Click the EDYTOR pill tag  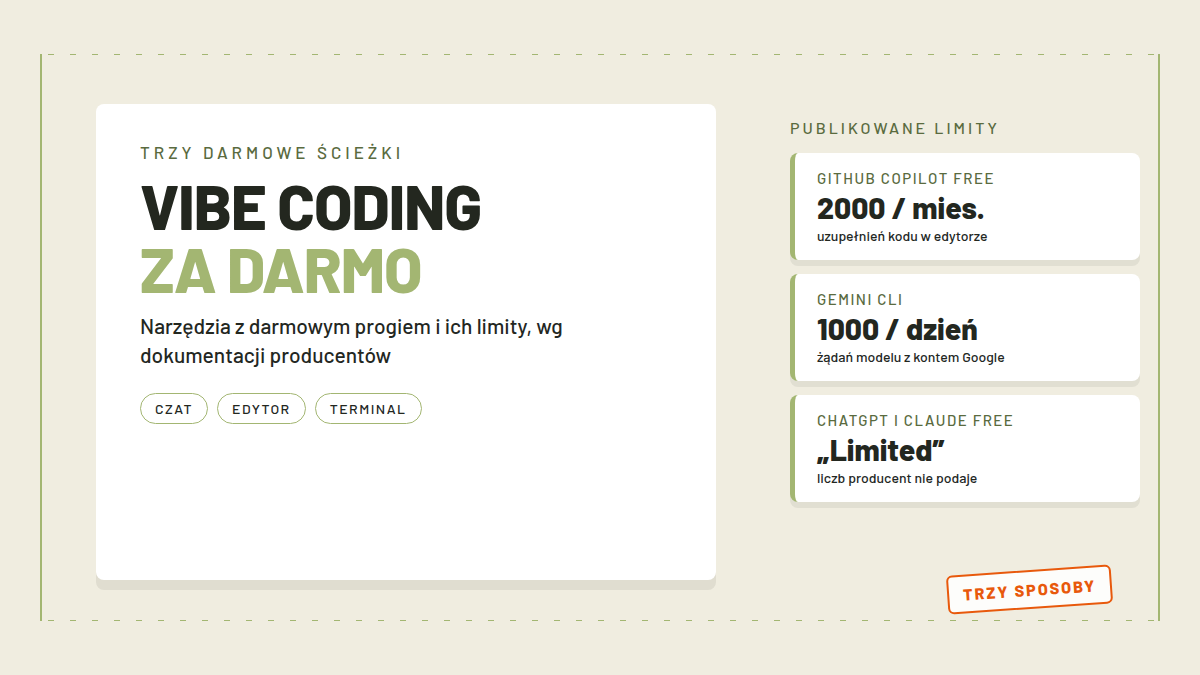261,409
